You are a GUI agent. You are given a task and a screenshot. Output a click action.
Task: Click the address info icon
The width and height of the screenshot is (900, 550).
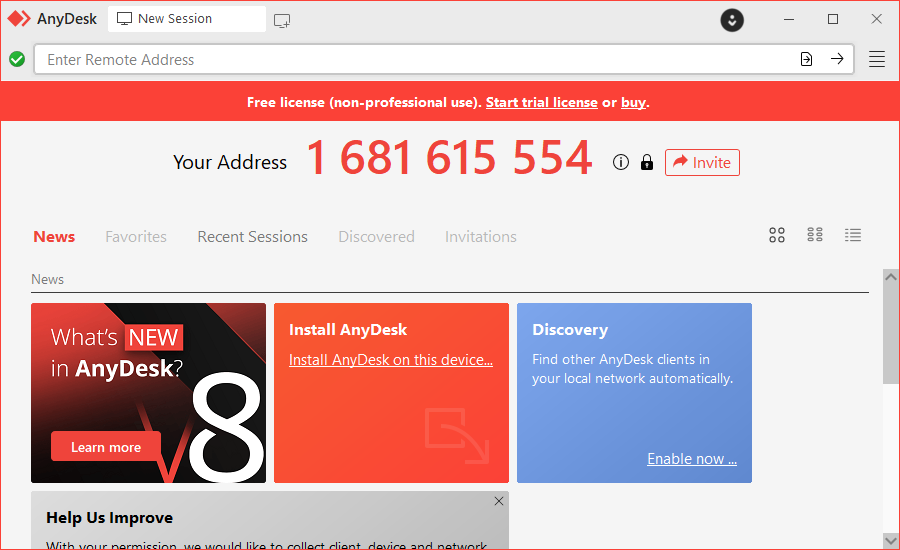[x=620, y=162]
